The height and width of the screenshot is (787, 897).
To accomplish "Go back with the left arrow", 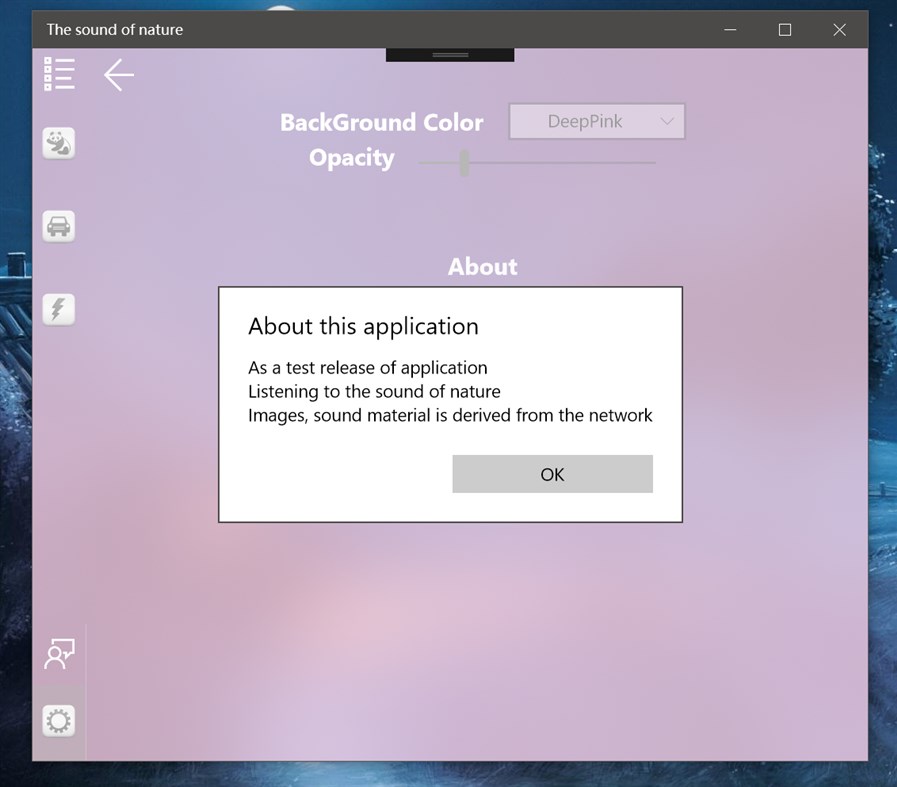I will pyautogui.click(x=118, y=74).
